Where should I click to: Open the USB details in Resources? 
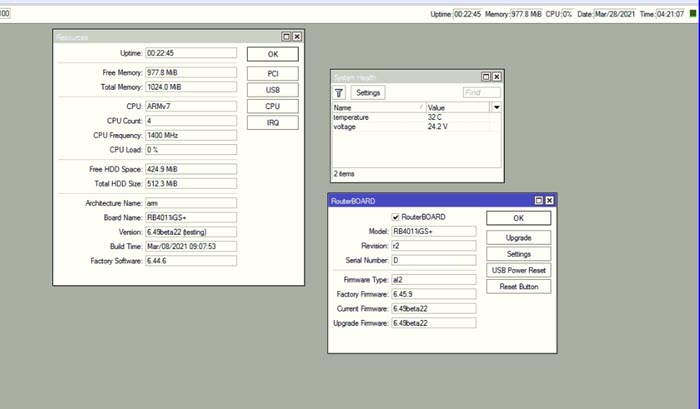tap(272, 90)
